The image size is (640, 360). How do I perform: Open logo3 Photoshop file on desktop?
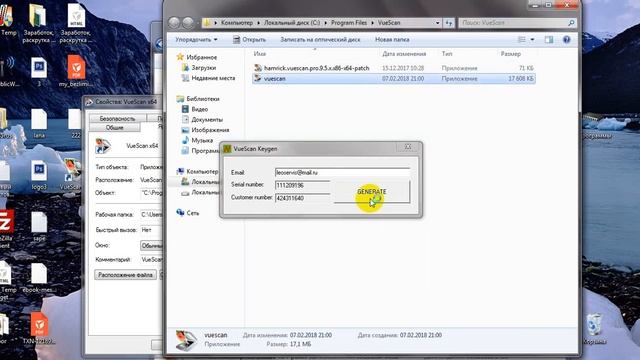point(39,175)
